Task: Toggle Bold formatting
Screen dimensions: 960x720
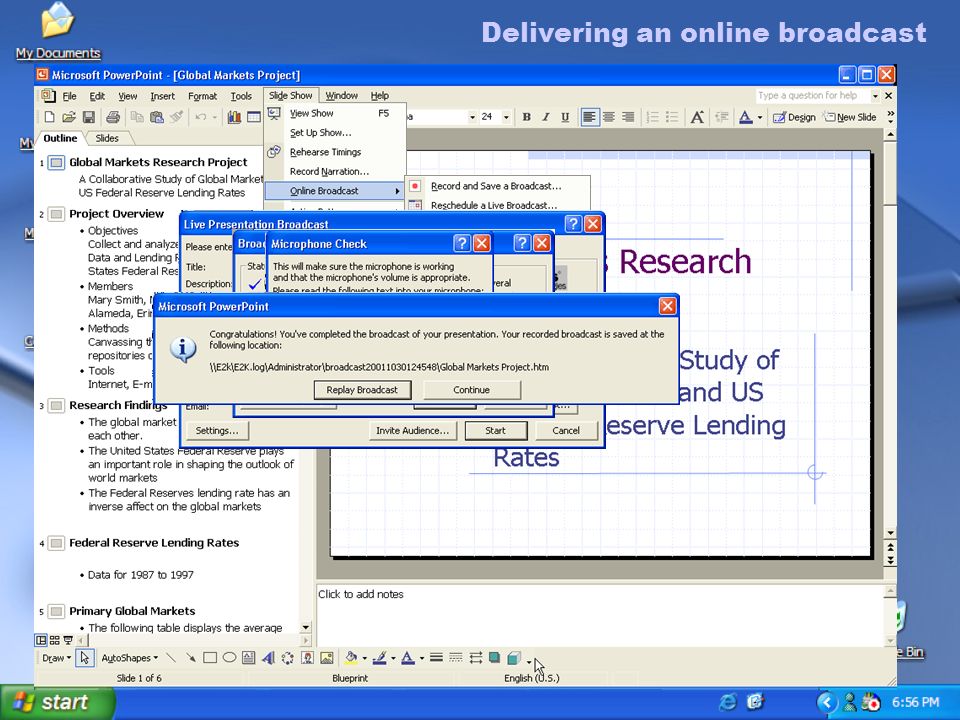Action: tap(527, 117)
